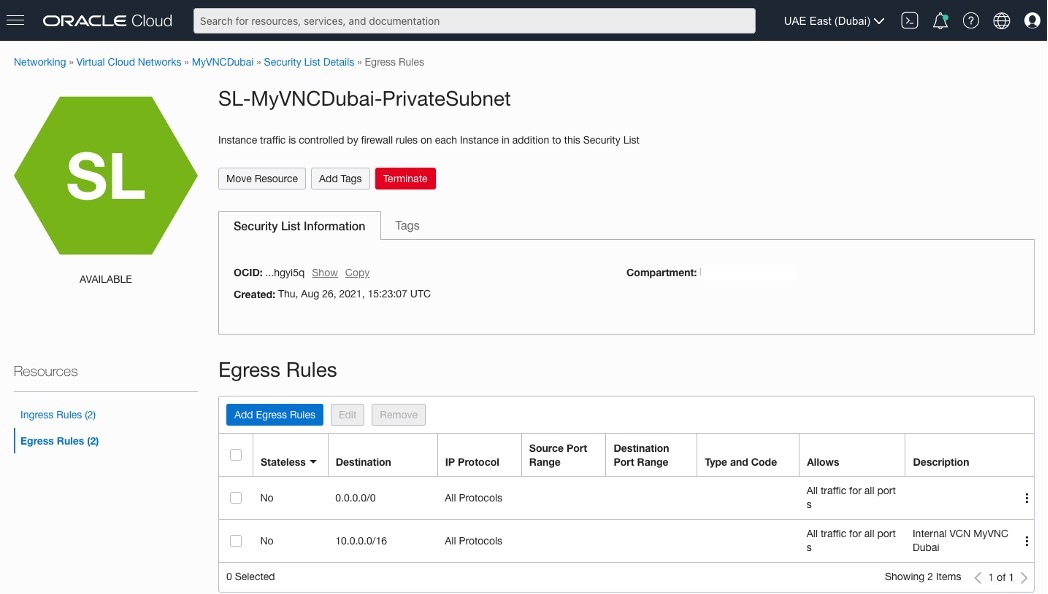
Task: Click the Move Resource button
Action: pyautogui.click(x=262, y=178)
